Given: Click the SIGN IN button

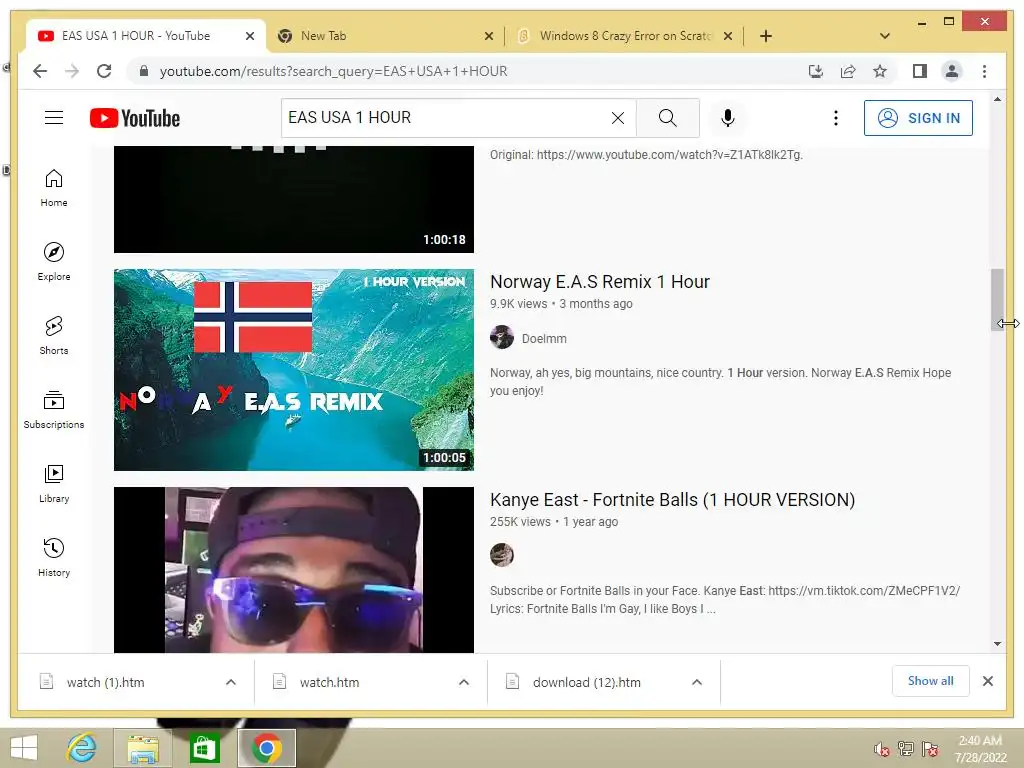Looking at the screenshot, I should pos(918,118).
